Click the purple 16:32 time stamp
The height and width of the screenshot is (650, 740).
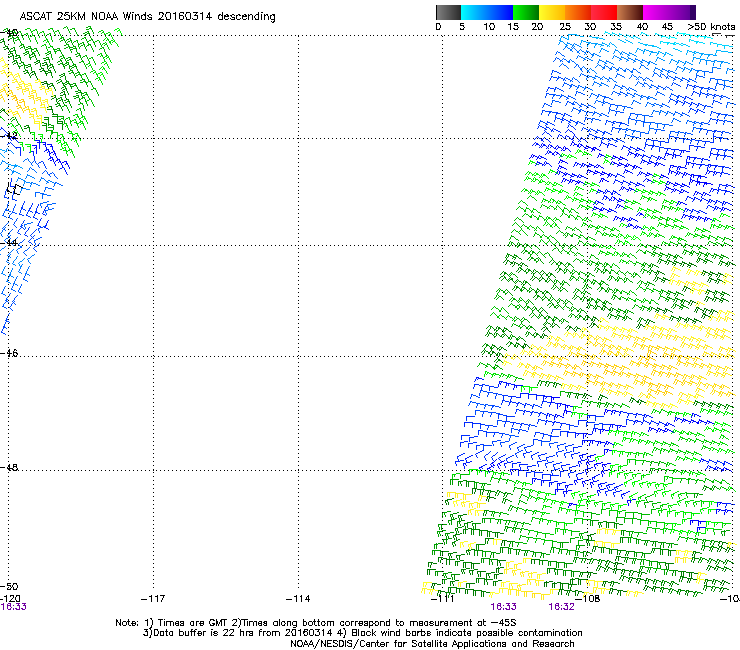562,607
